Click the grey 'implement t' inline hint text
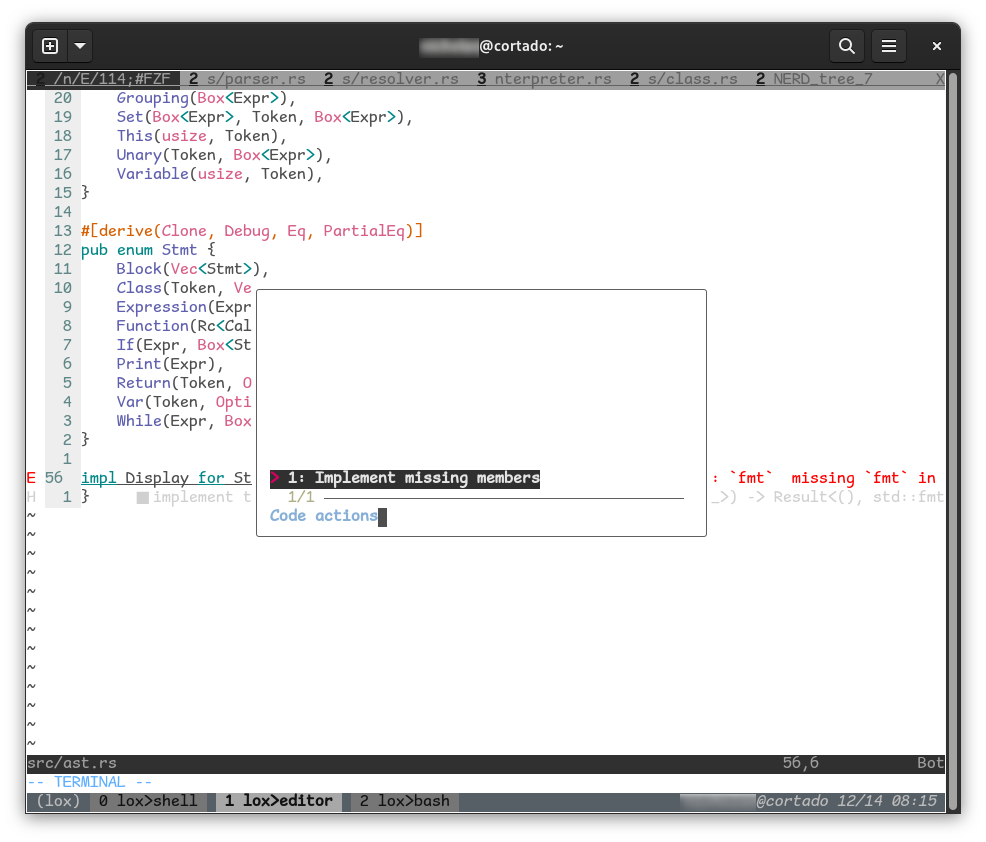The height and width of the screenshot is (842, 986). pyautogui.click(x=202, y=497)
